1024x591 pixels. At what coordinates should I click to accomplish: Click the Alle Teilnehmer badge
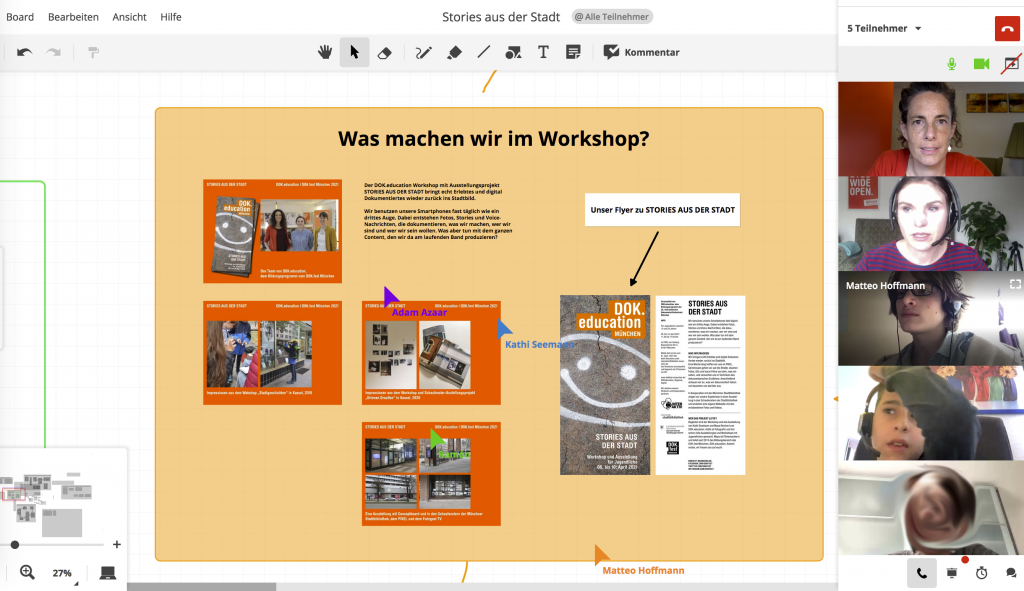612,17
